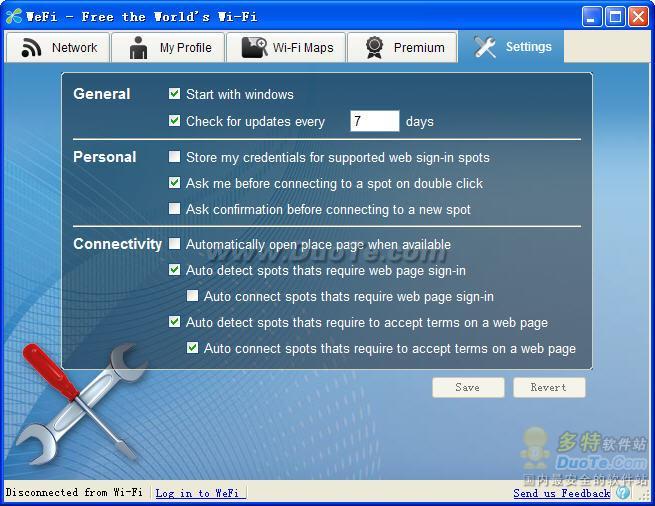
Task: Open the Network tab
Action: pos(58,47)
